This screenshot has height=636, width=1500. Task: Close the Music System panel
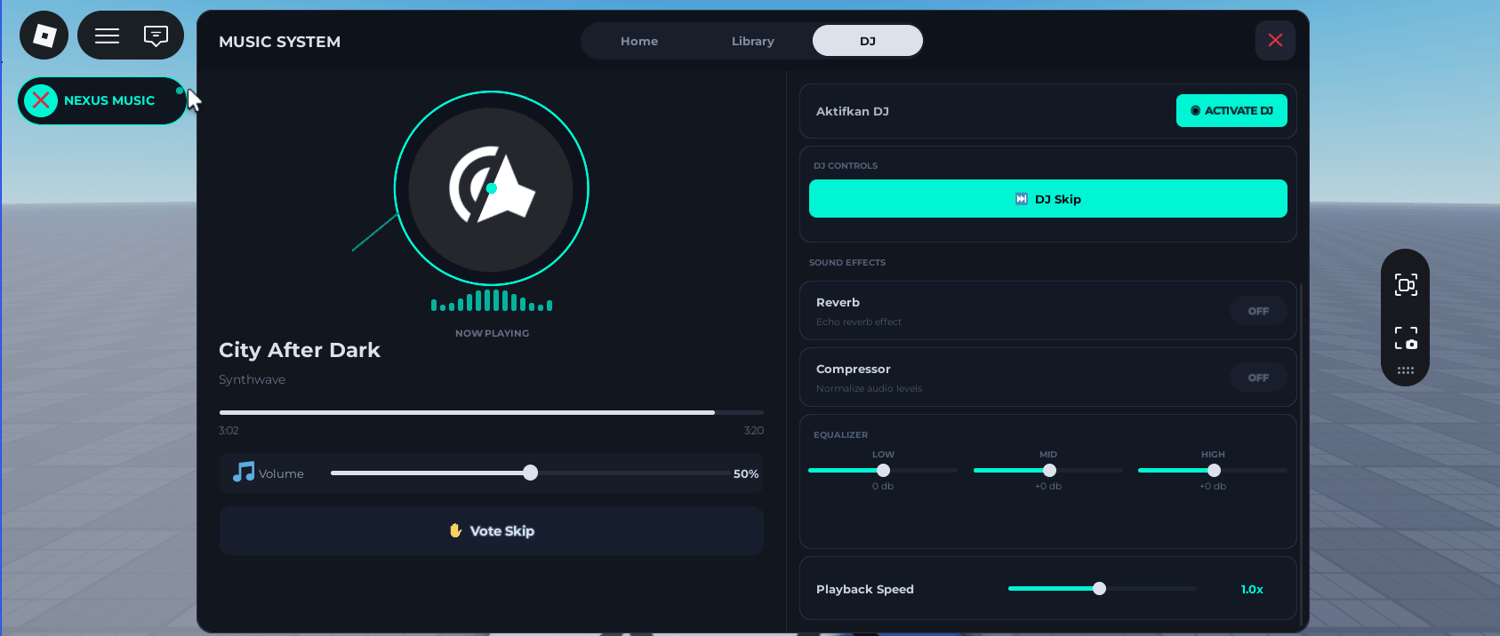(x=1275, y=41)
